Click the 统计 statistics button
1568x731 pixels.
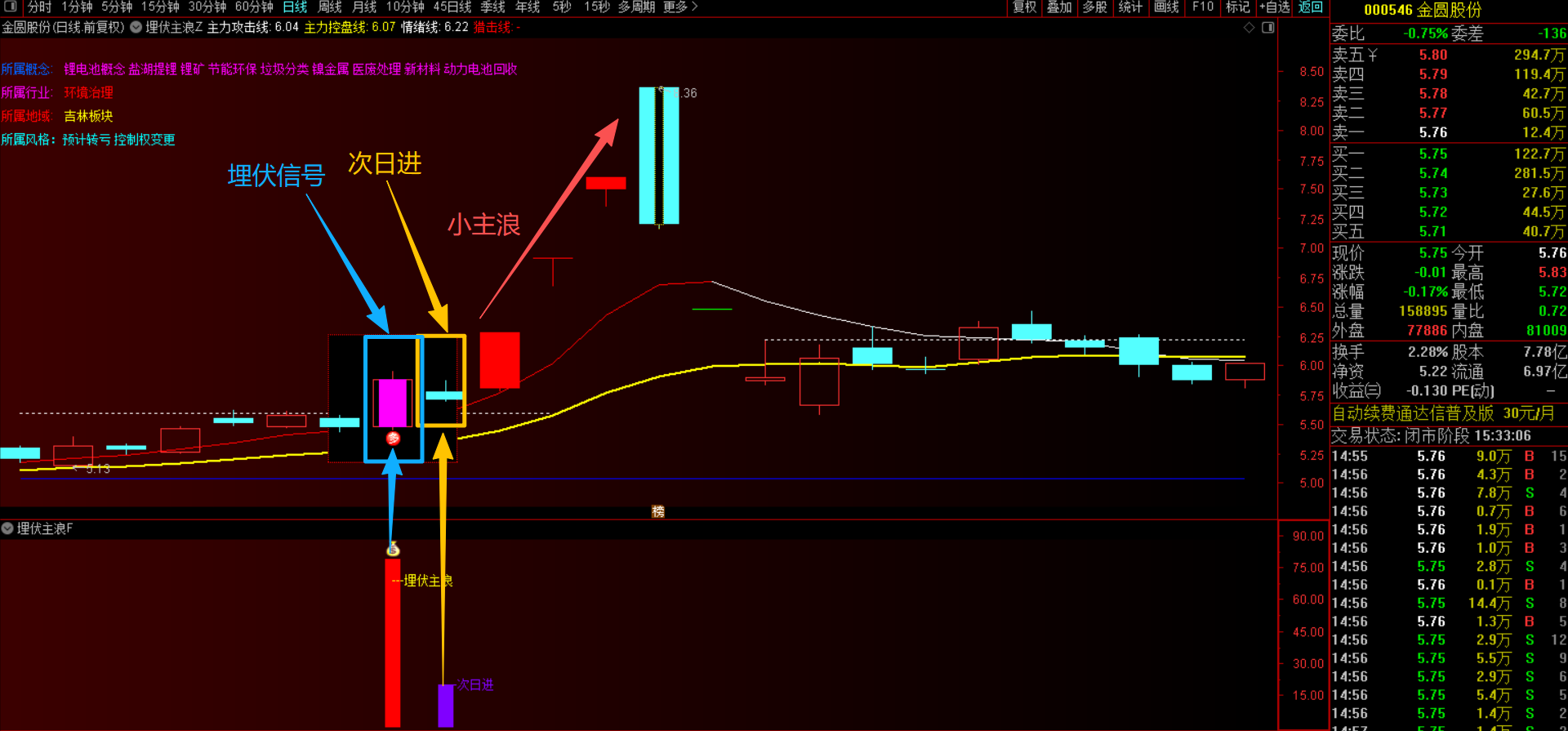pos(1130,7)
